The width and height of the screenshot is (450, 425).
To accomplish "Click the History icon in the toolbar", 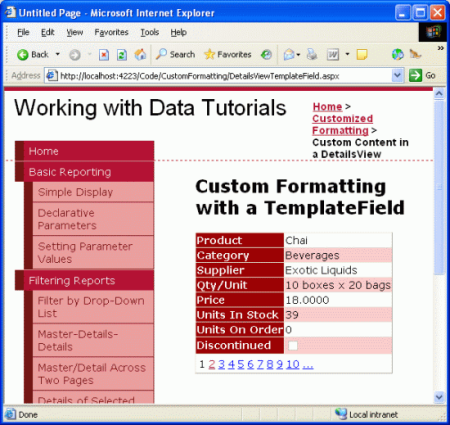I will 266,54.
